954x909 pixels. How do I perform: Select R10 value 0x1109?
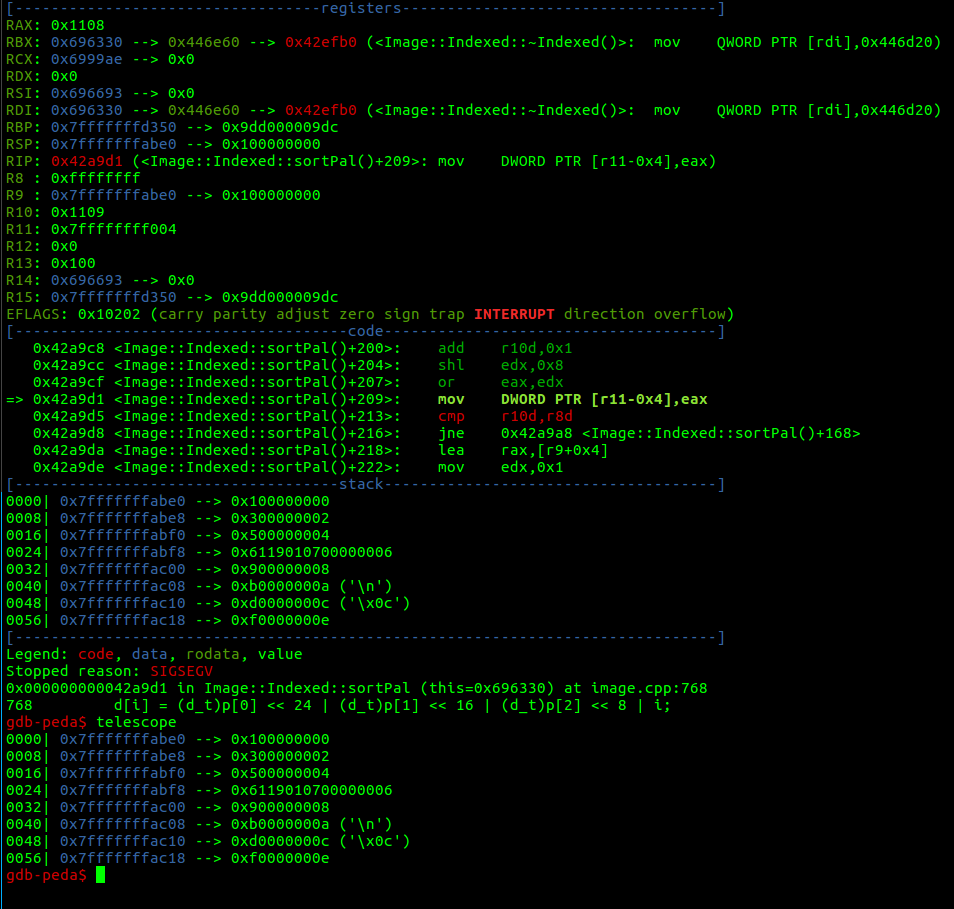point(77,213)
